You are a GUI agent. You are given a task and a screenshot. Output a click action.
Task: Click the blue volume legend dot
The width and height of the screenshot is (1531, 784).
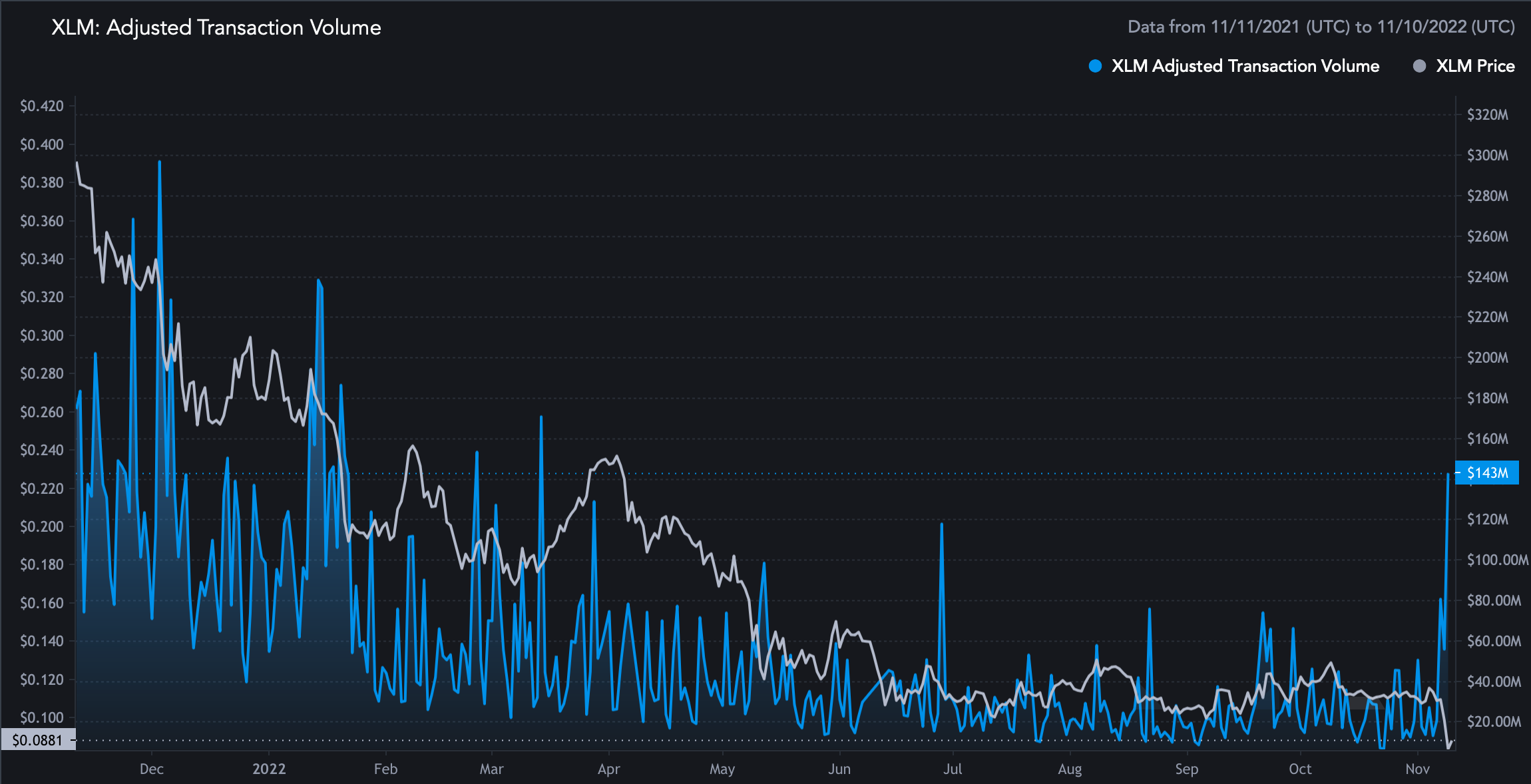(1095, 66)
